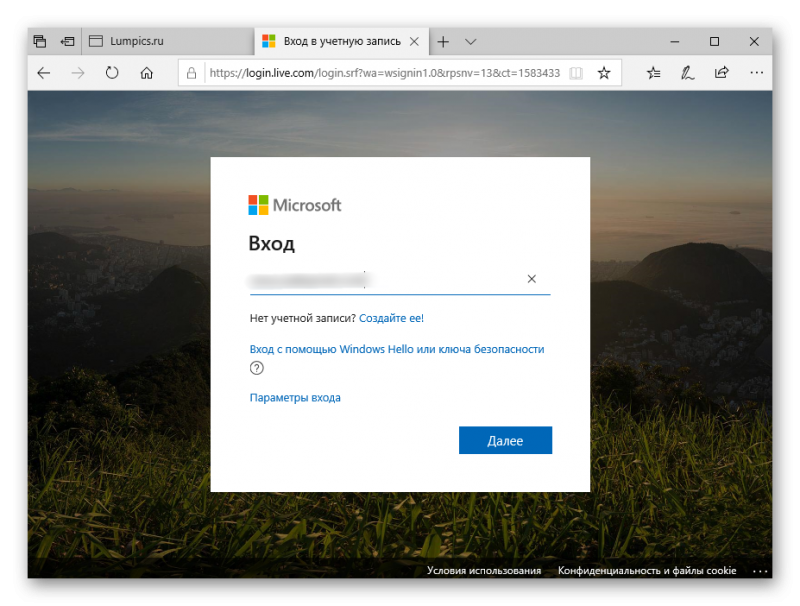800x606 pixels.
Task: Click the Microsoft logo
Action: tap(294, 205)
